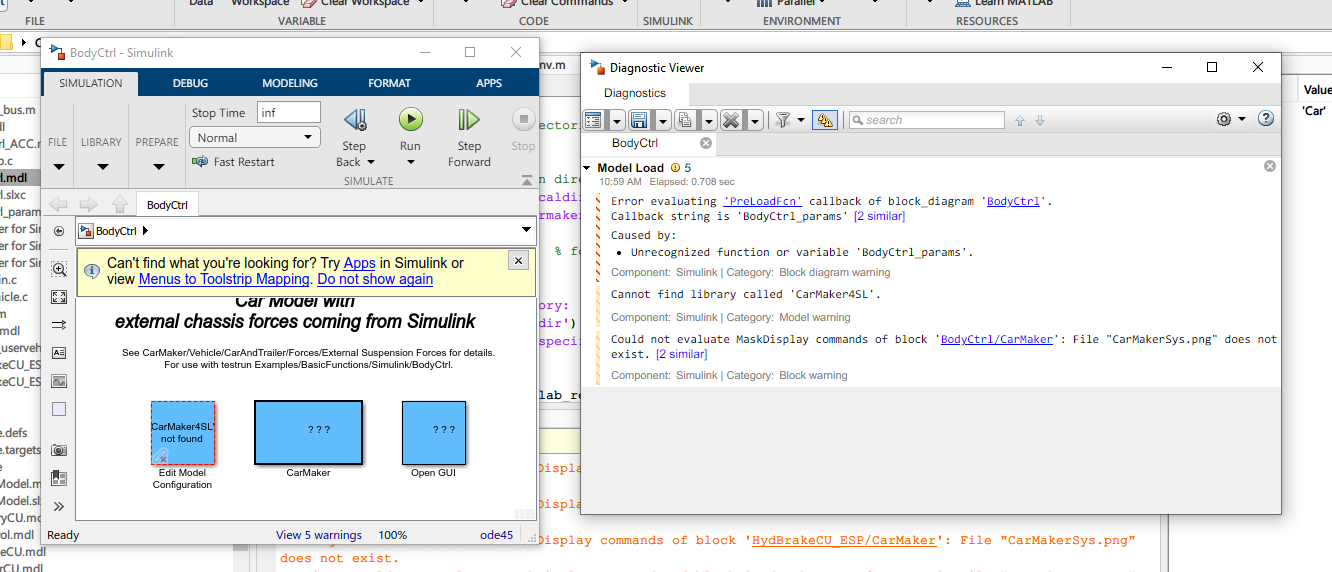Open the Menus to Toolstrip Mapping link

click(x=225, y=279)
